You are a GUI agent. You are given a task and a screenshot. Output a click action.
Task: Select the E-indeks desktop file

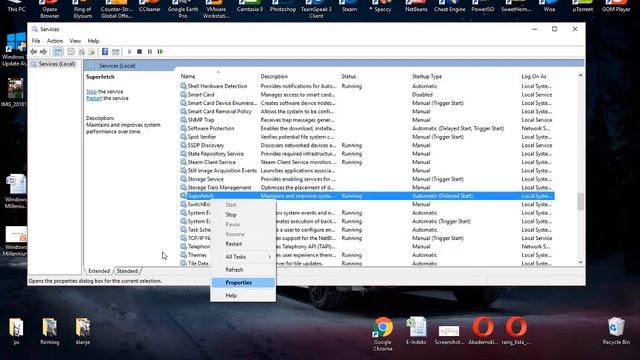tap(416, 331)
